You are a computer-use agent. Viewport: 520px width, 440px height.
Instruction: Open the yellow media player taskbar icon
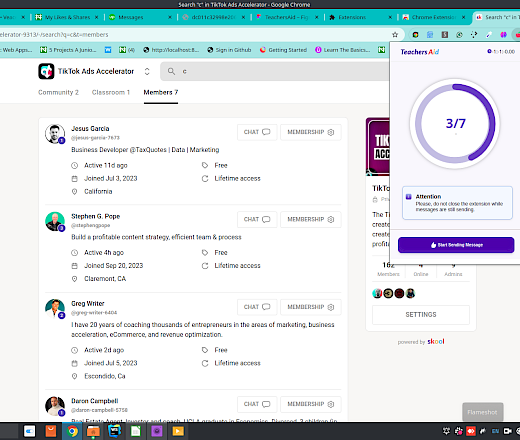click(178, 431)
